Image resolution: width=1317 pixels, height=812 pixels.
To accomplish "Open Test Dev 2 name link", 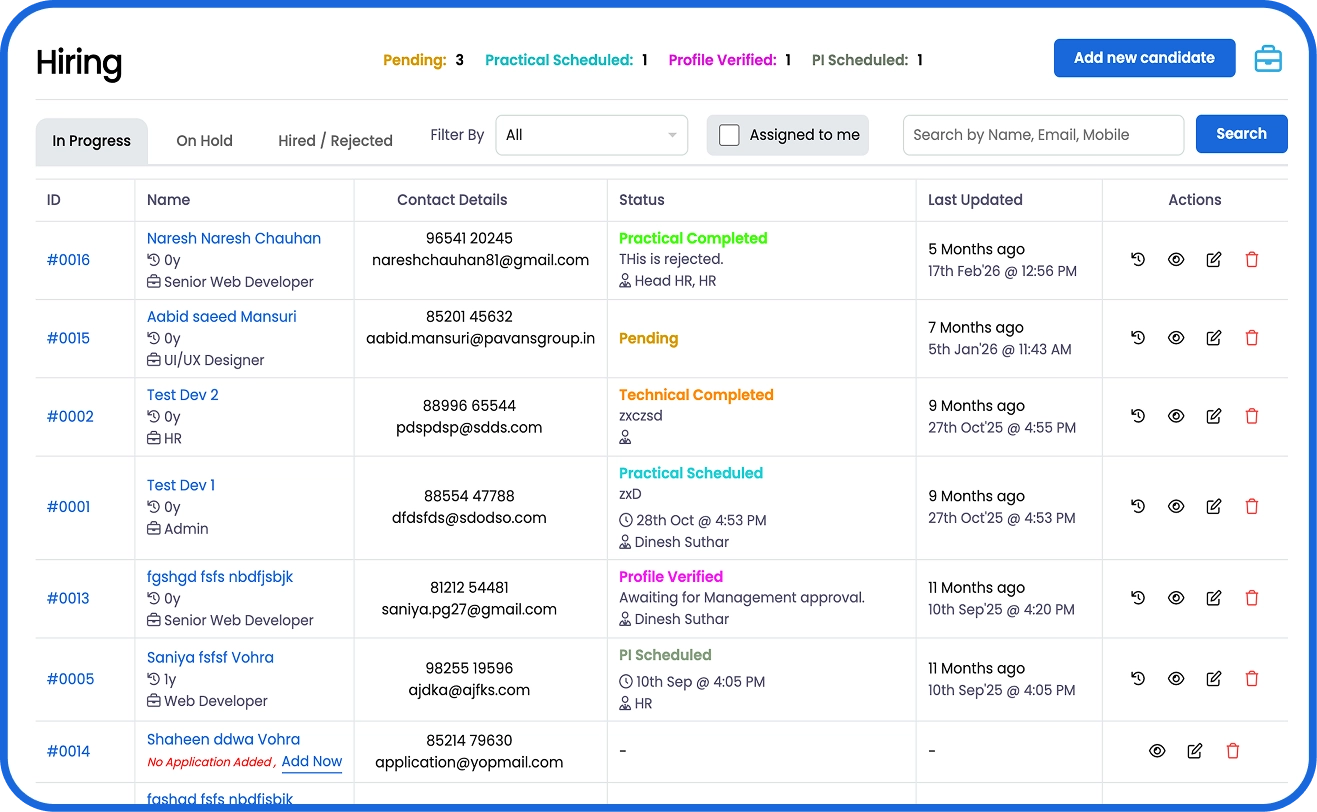I will pyautogui.click(x=183, y=395).
